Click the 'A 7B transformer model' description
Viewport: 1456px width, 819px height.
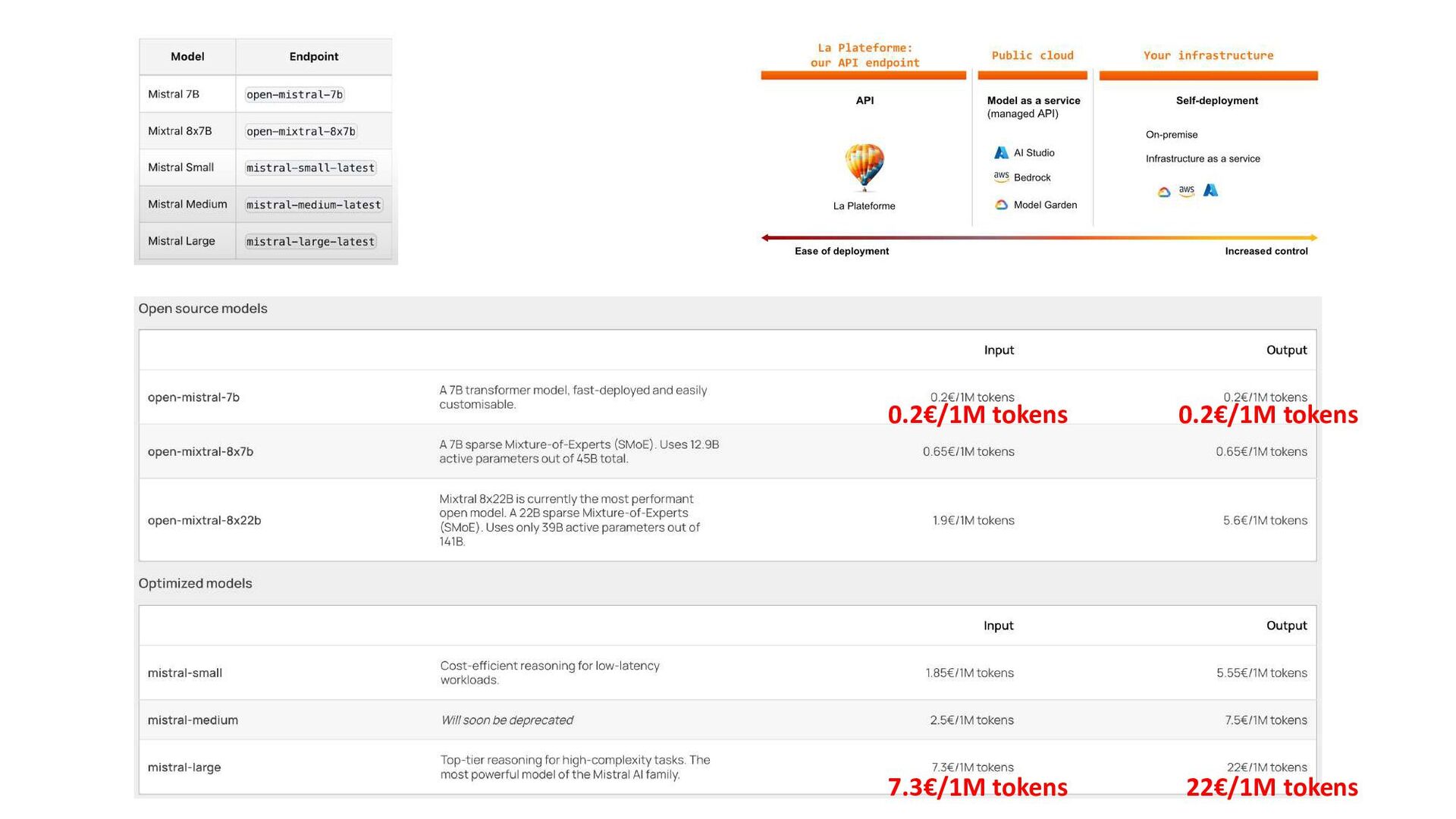[x=573, y=397]
